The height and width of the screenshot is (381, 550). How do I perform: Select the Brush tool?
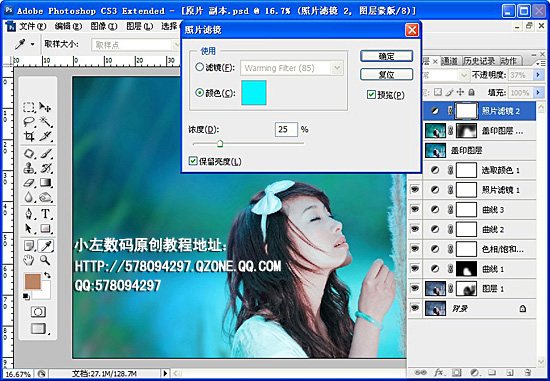(x=46, y=153)
